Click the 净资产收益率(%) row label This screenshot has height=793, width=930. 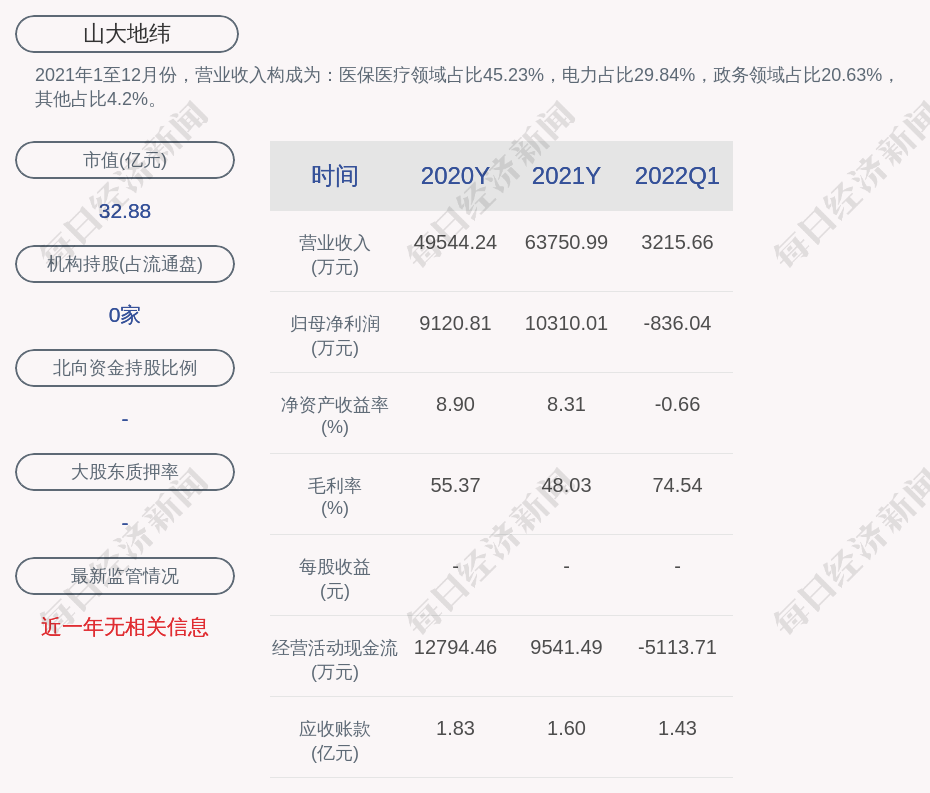(335, 416)
